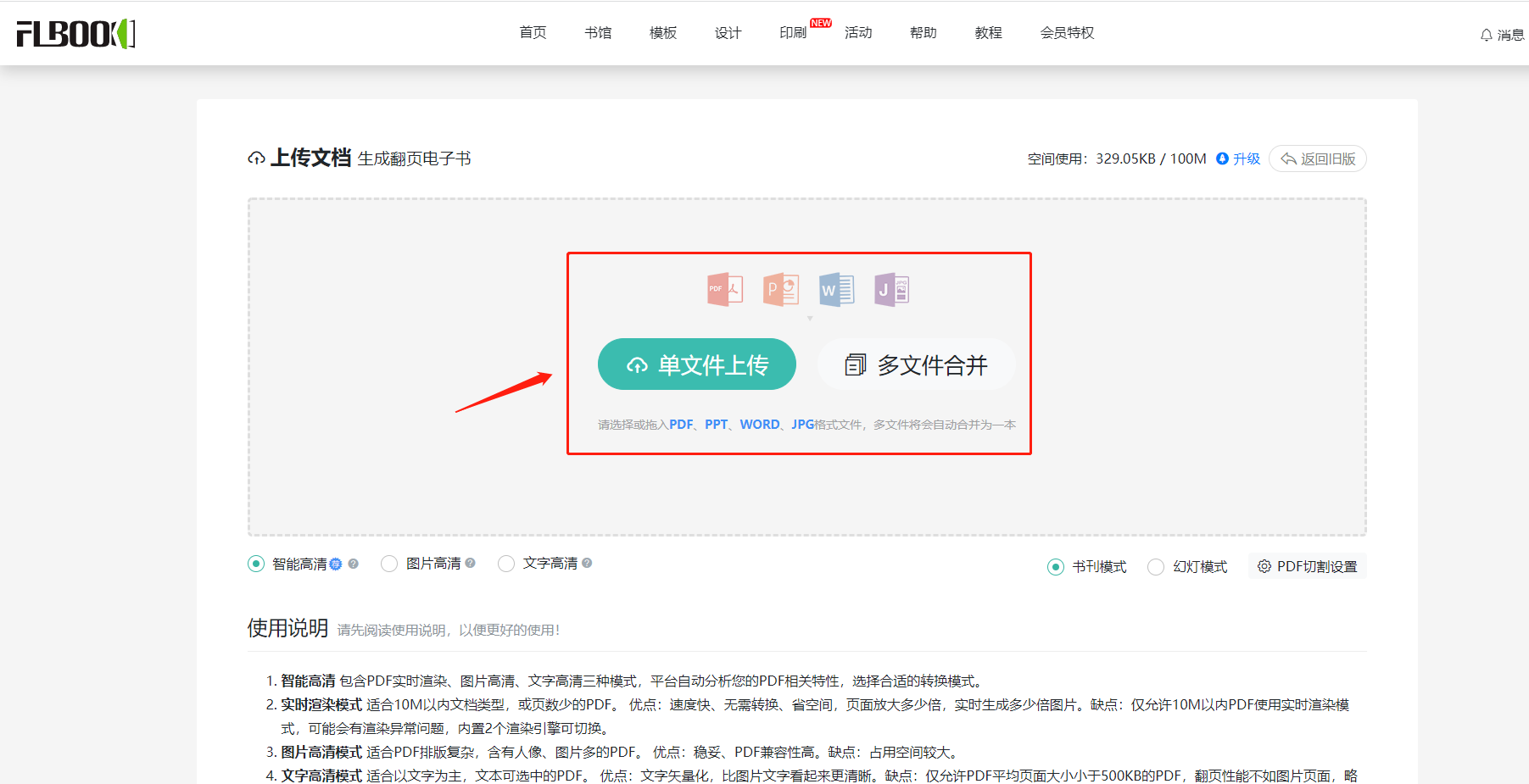Click the 图片高清模式 instruction line
The height and width of the screenshot is (784, 1529).
(x=621, y=752)
